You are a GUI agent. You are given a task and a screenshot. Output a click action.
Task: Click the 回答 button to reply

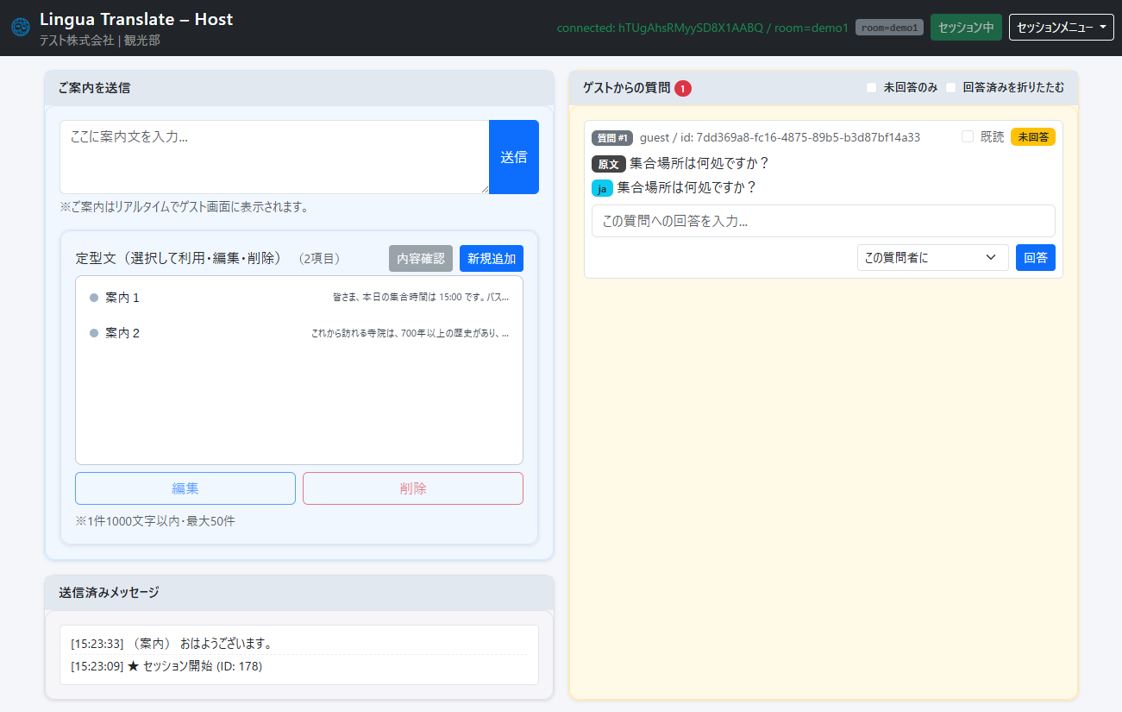coord(1035,257)
